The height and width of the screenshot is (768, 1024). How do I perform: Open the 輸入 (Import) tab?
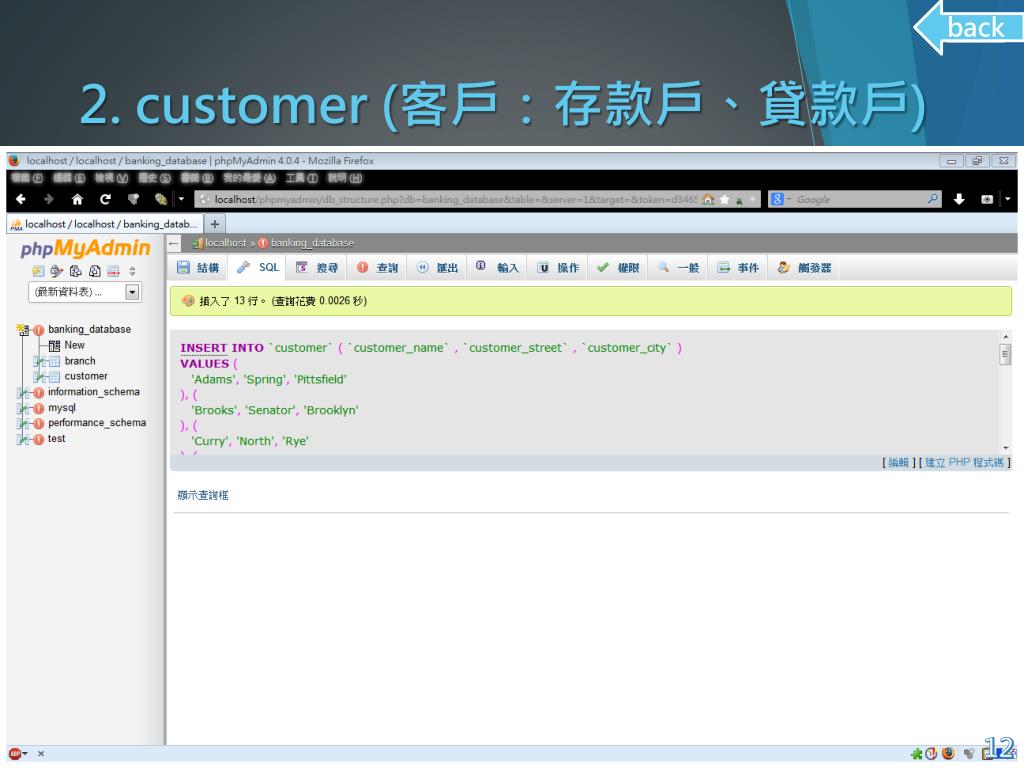(498, 268)
